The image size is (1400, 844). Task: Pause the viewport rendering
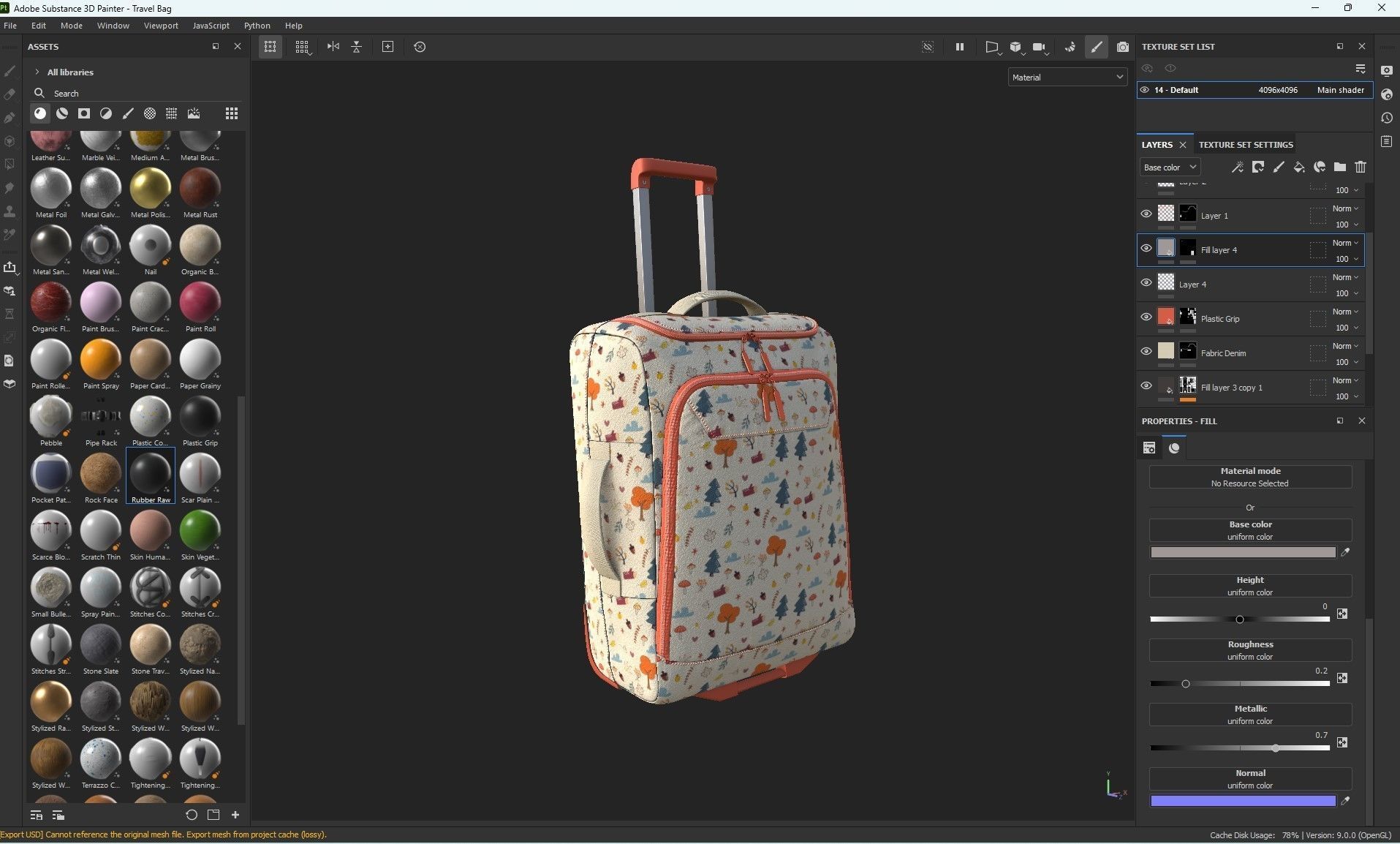point(959,47)
